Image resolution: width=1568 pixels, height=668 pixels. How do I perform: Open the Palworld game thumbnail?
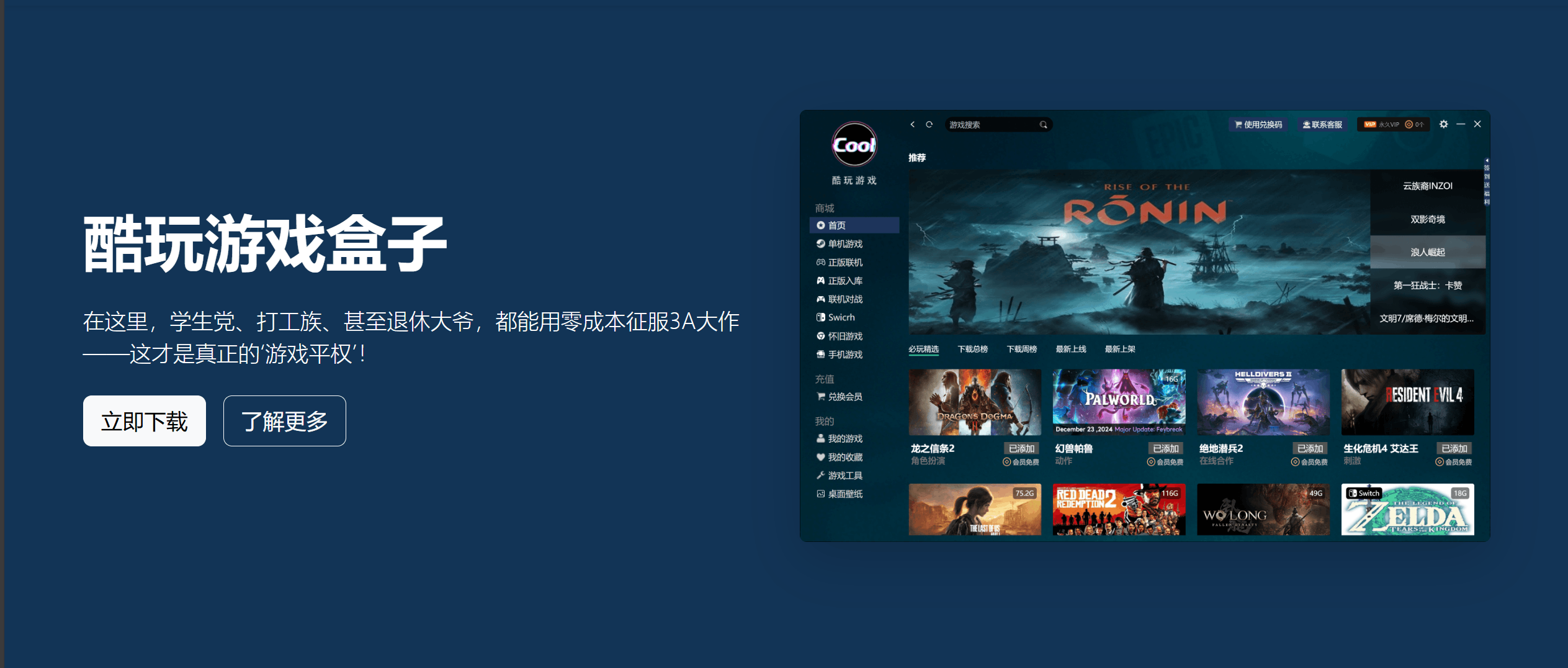click(1119, 402)
